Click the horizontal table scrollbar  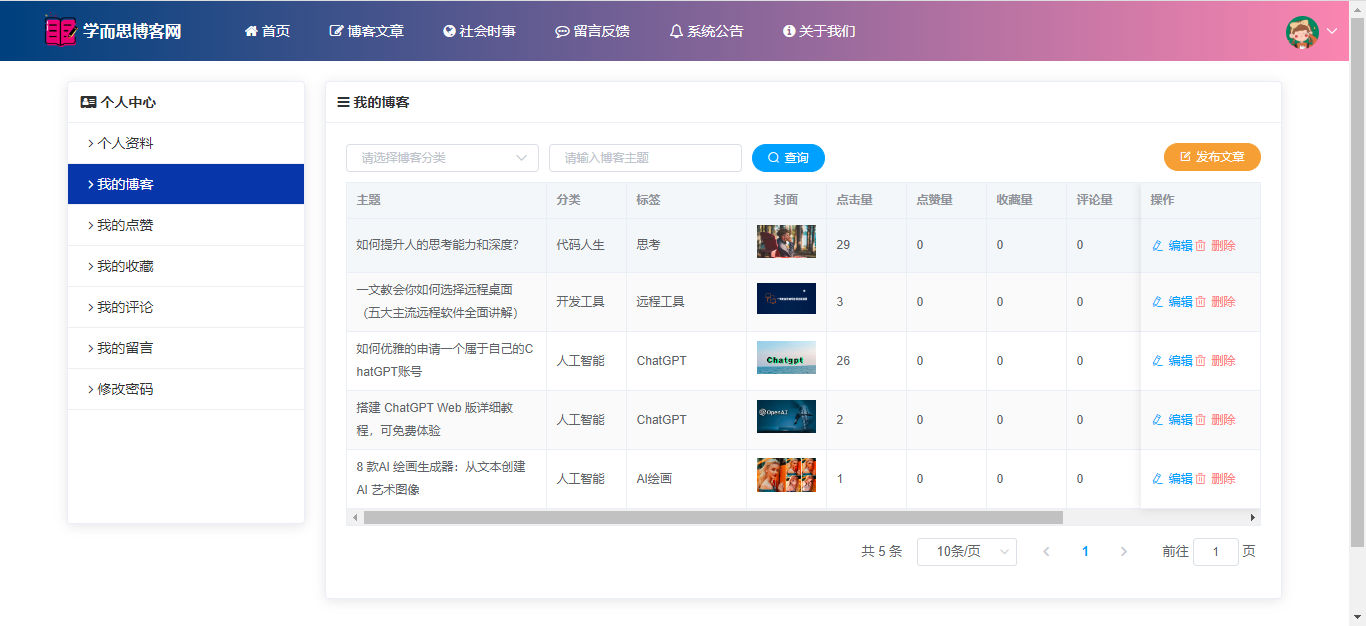pyautogui.click(x=712, y=518)
